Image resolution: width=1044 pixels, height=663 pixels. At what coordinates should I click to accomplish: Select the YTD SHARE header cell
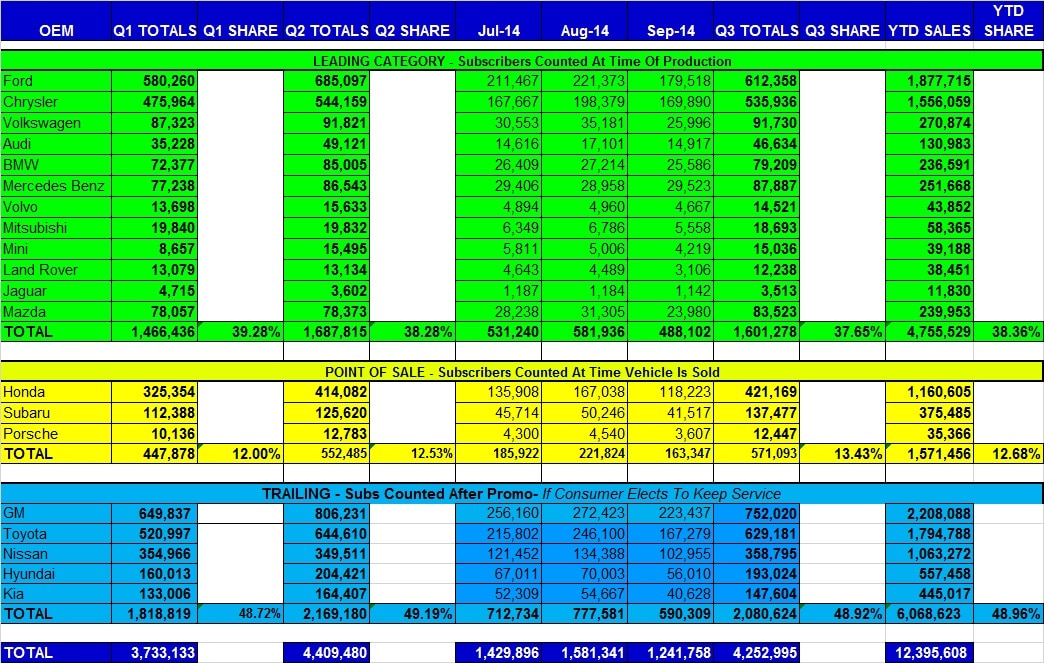[1008, 22]
